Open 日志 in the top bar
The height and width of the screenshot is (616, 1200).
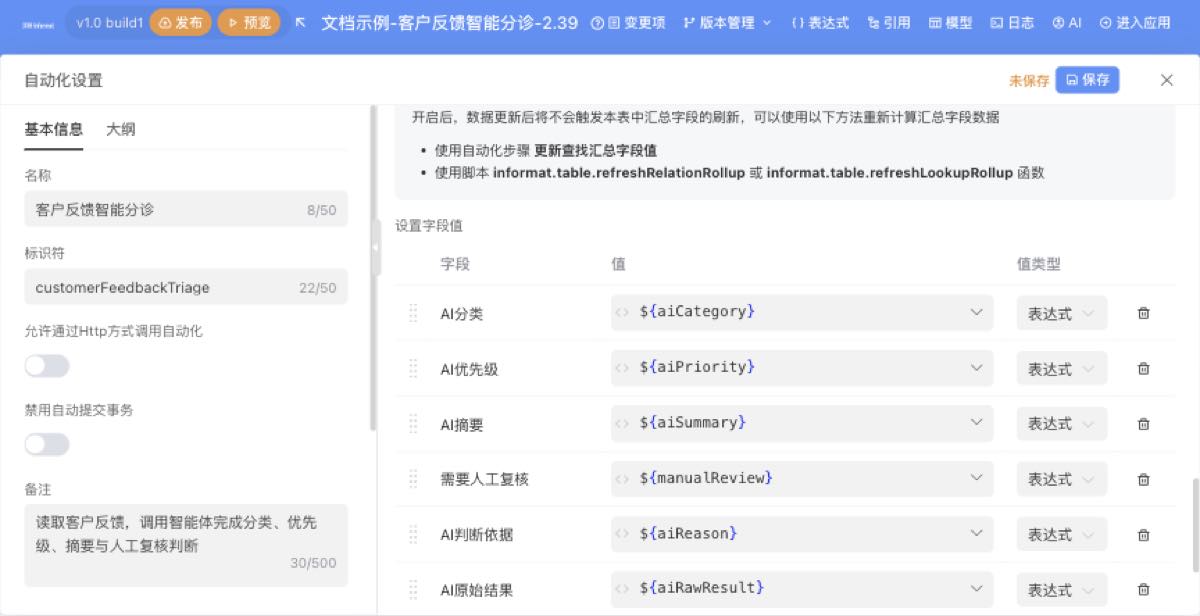point(1012,22)
